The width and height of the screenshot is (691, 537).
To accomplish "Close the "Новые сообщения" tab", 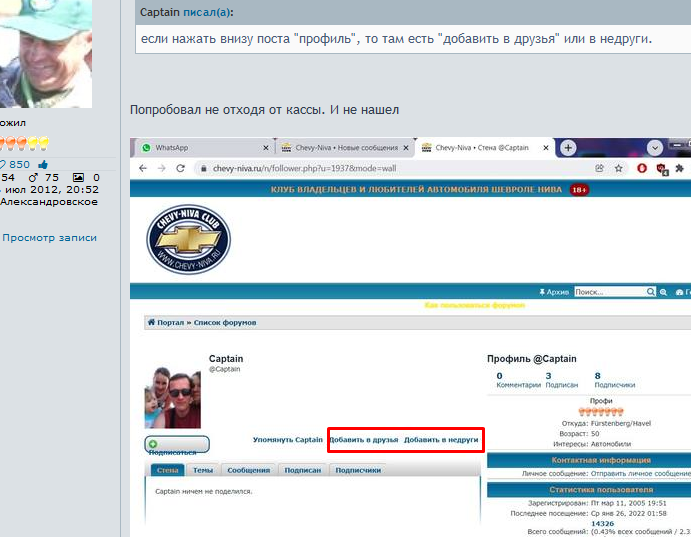I will coord(406,148).
